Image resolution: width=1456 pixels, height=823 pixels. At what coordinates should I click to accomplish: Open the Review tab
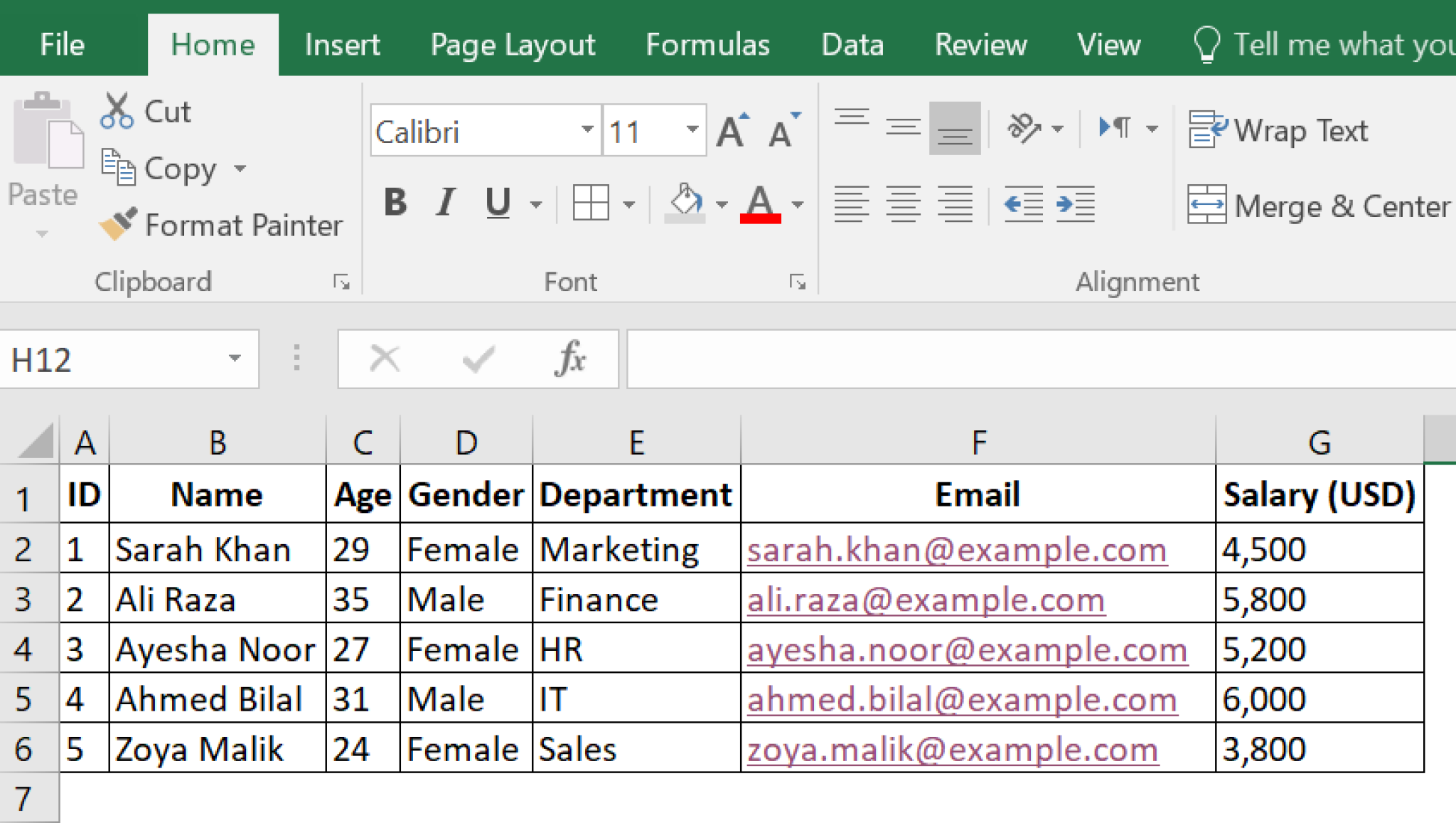coord(980,44)
